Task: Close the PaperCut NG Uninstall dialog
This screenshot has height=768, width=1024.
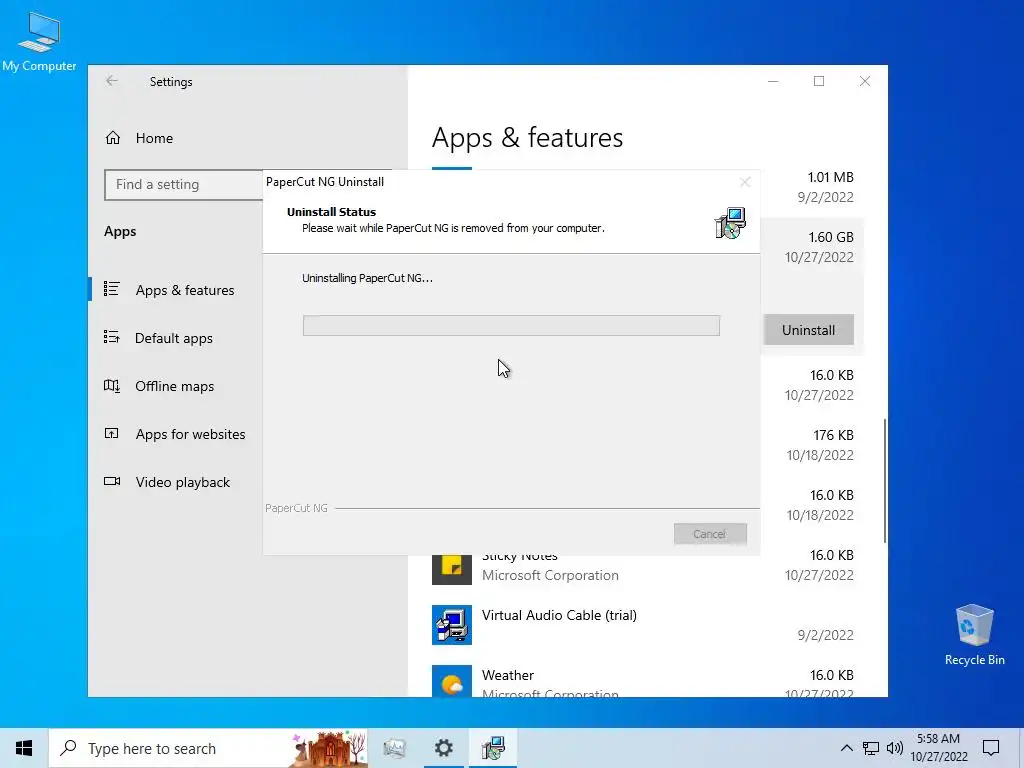Action: (744, 182)
